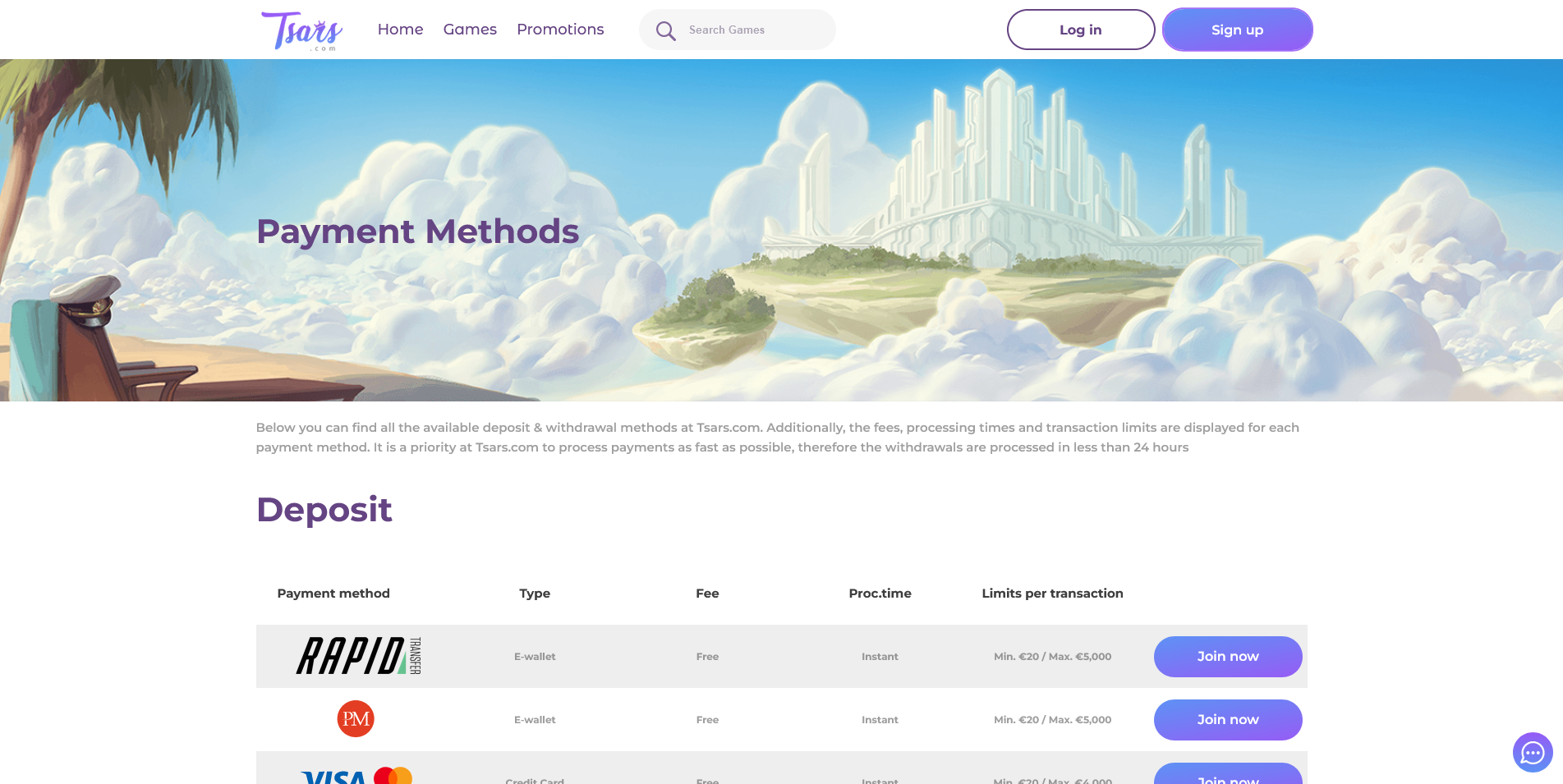Click E-wallet in the Rapid Transfer row
The image size is (1563, 784).
[535, 657]
